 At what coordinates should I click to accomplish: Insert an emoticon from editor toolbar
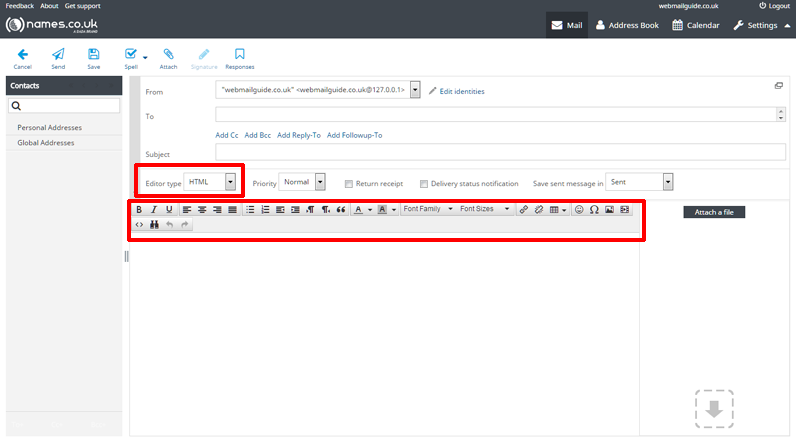click(x=579, y=210)
